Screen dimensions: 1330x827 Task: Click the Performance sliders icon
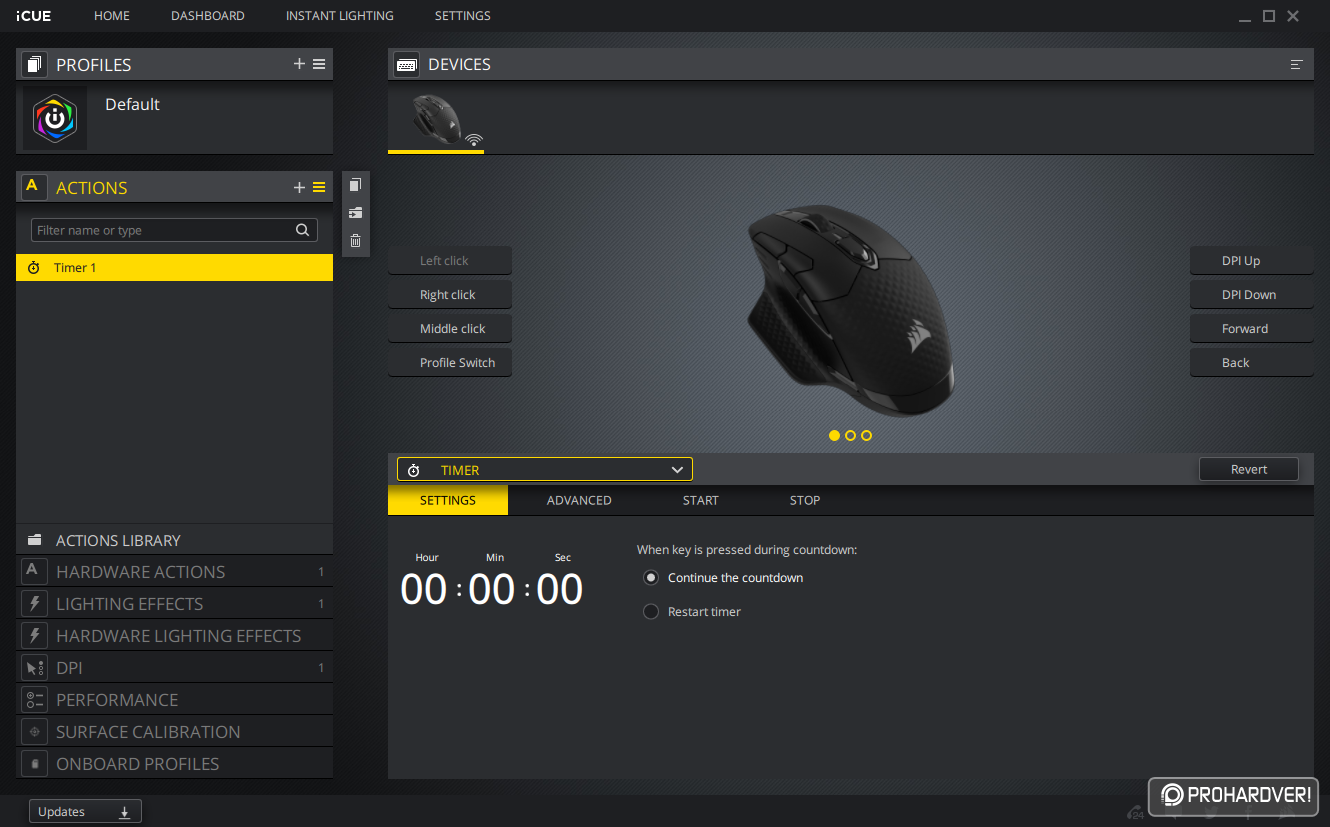(x=34, y=700)
